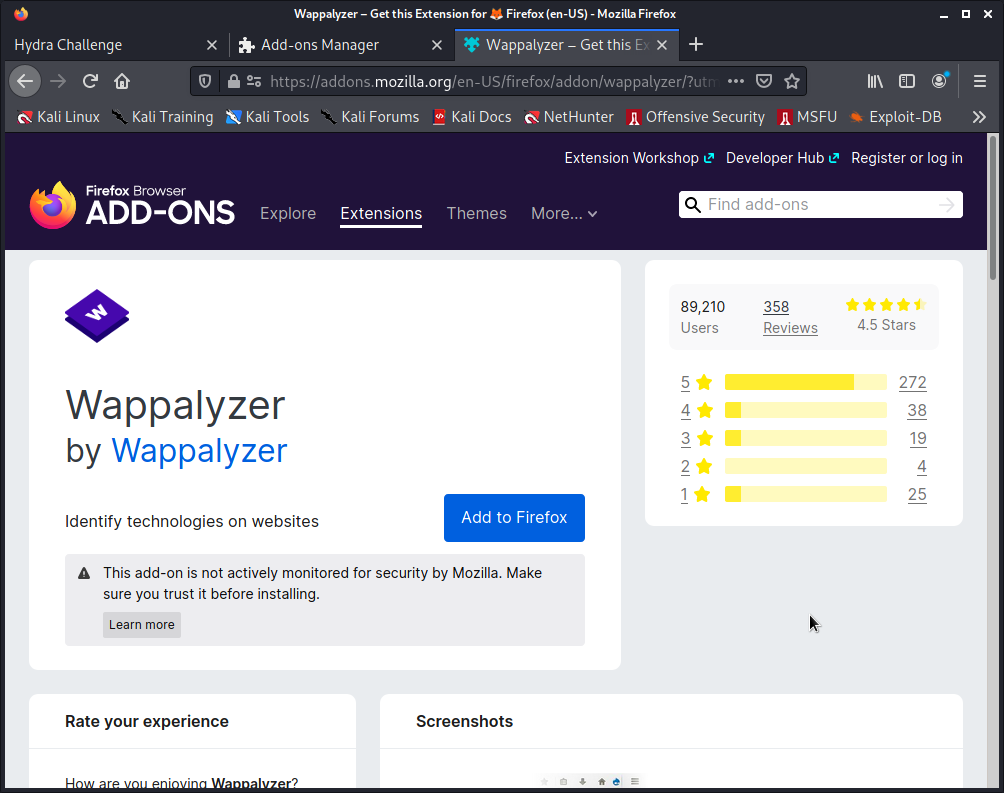This screenshot has height=793, width=1004.
Task: Open the Firefox Account menu
Action: [x=939, y=81]
